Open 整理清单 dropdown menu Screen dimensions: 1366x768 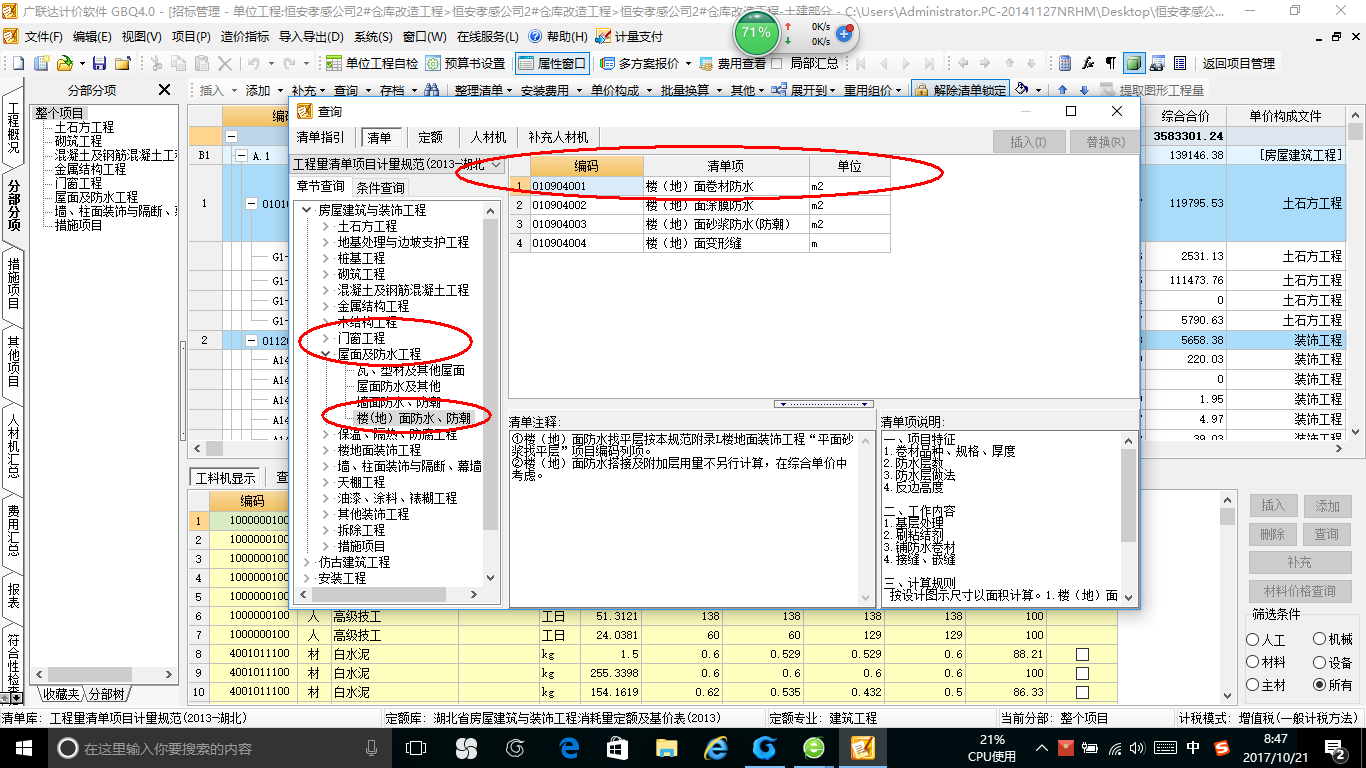484,90
